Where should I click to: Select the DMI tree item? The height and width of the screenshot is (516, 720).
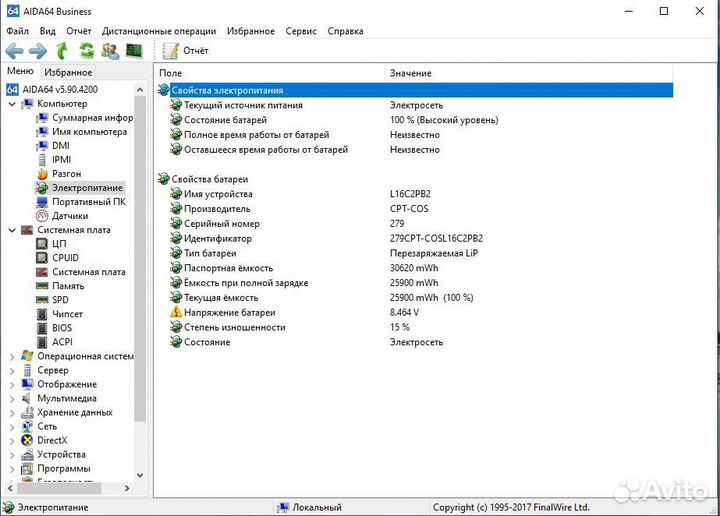click(x=61, y=146)
